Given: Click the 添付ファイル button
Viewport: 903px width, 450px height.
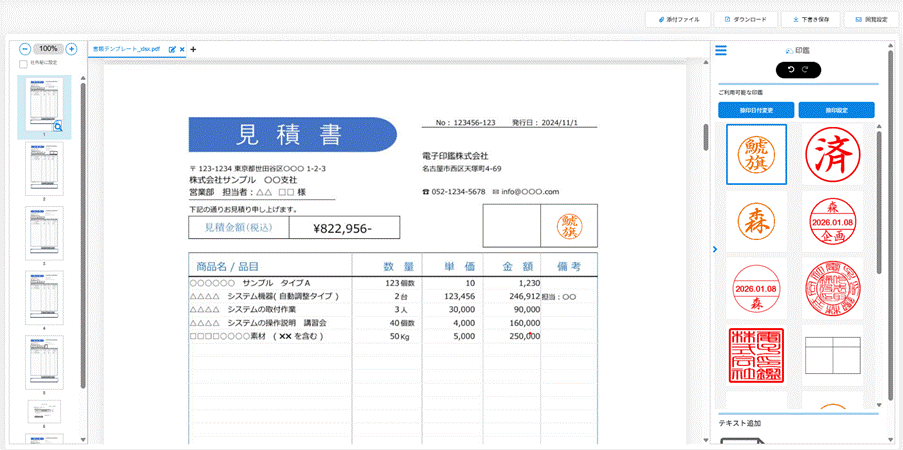Looking at the screenshot, I should (678, 19).
